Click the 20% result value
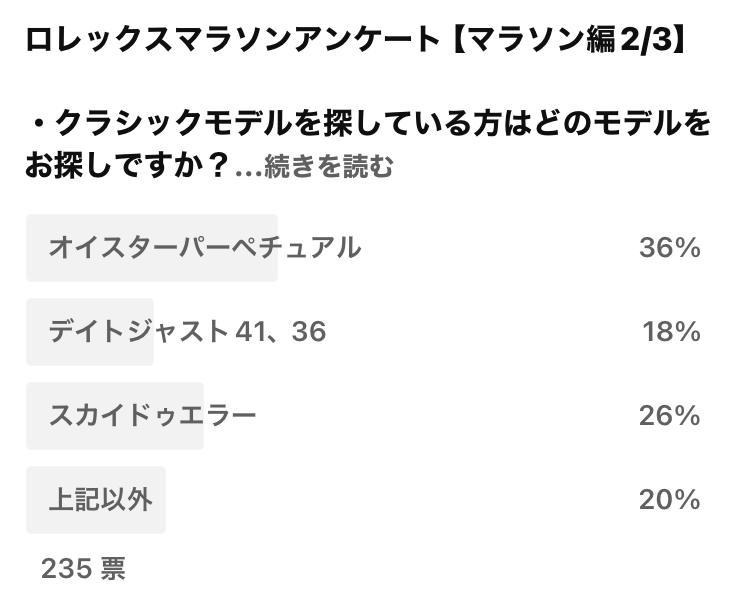The height and width of the screenshot is (603, 750). click(670, 500)
